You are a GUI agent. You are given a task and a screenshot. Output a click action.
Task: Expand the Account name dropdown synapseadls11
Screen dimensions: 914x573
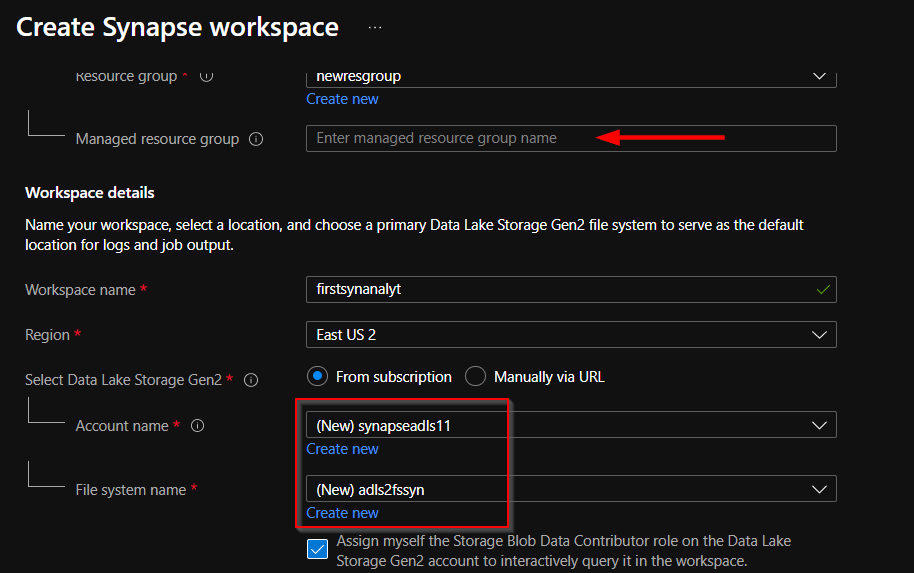pyautogui.click(x=571, y=425)
